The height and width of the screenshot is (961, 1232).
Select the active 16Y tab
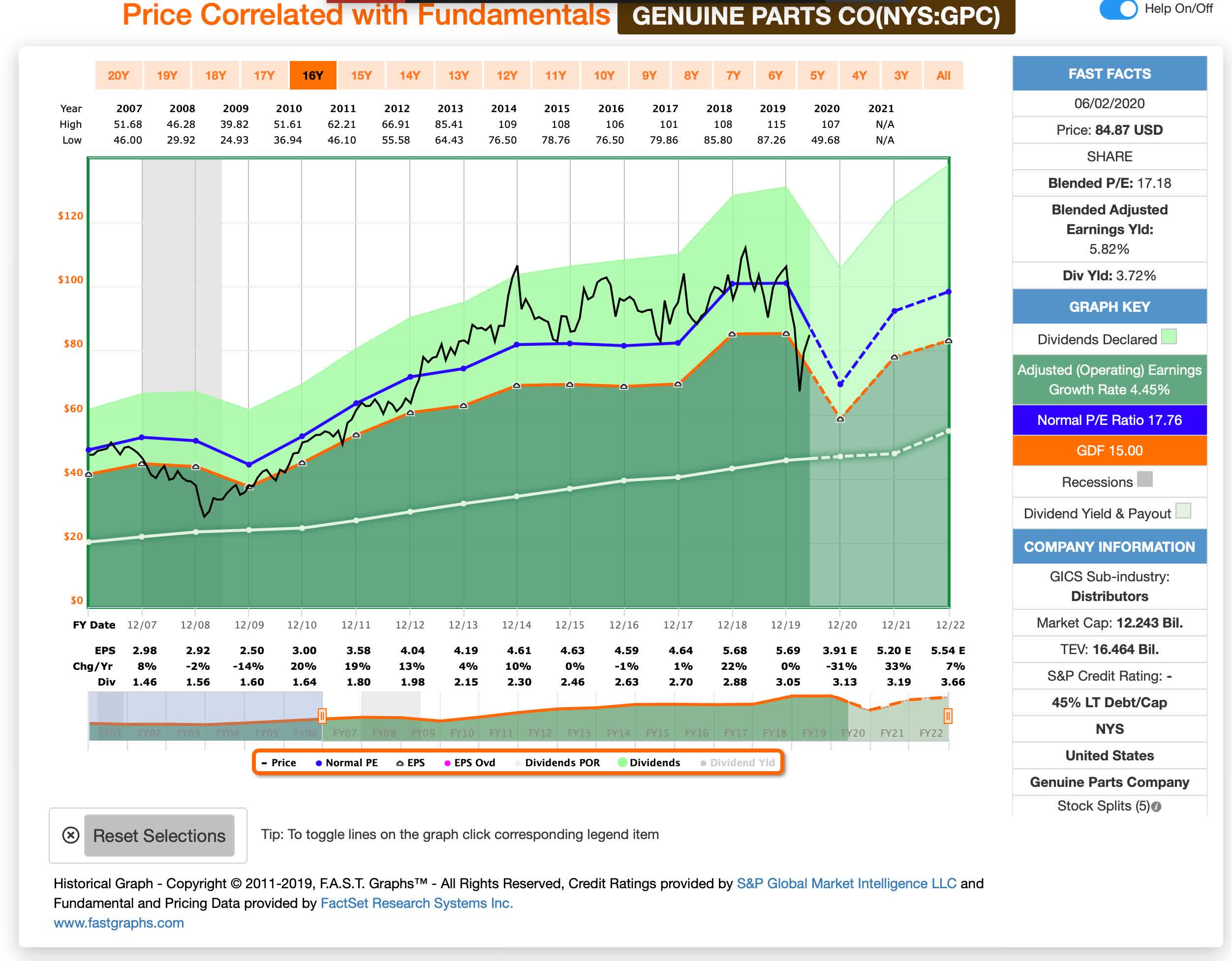point(313,75)
